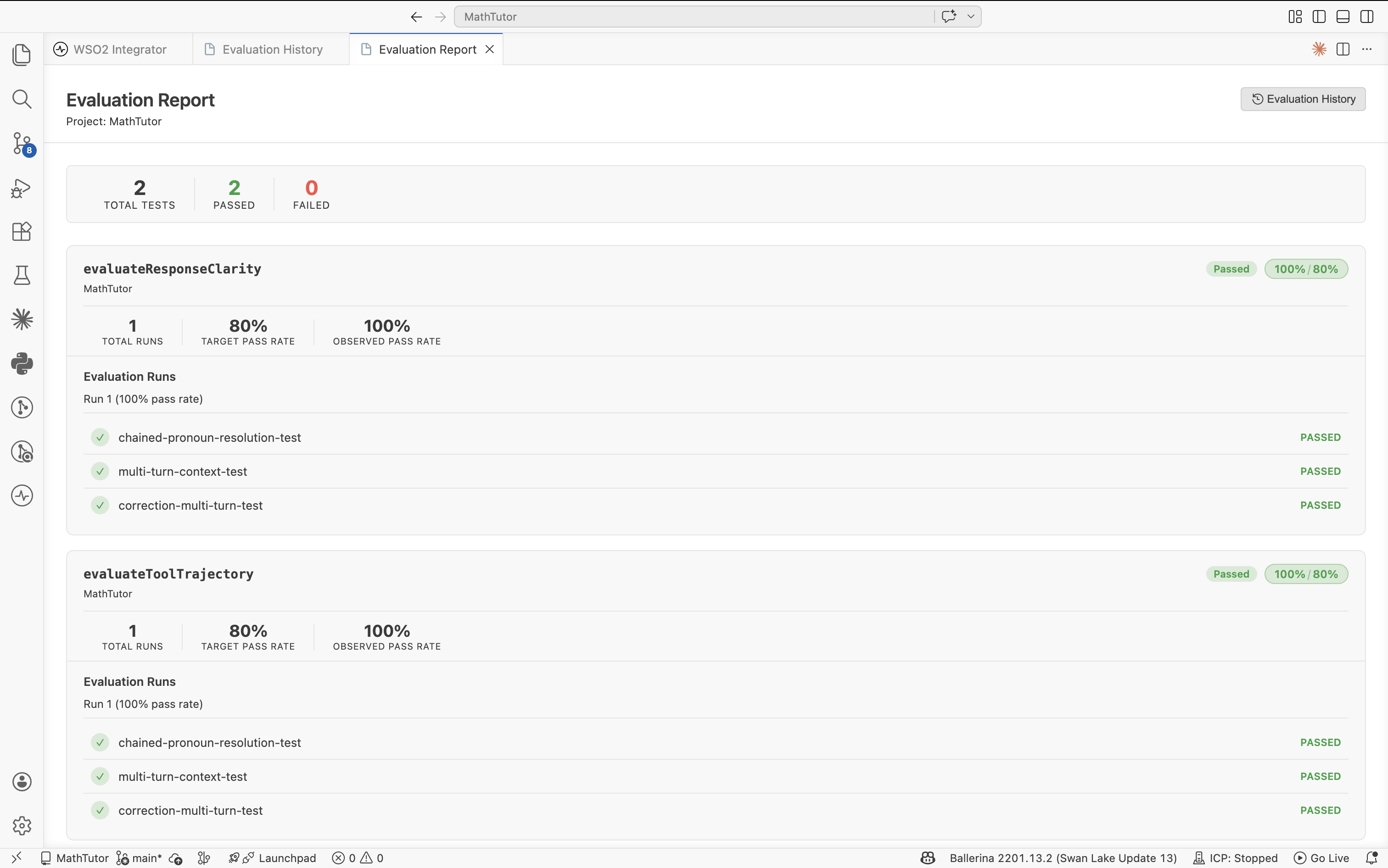Open the Search sidebar icon
The image size is (1388, 868).
(x=22, y=99)
